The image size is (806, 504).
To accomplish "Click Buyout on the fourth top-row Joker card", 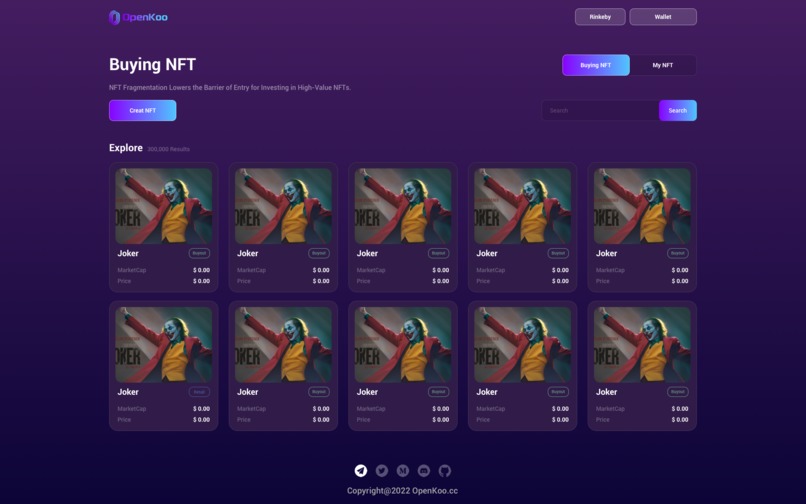I will pyautogui.click(x=558, y=253).
